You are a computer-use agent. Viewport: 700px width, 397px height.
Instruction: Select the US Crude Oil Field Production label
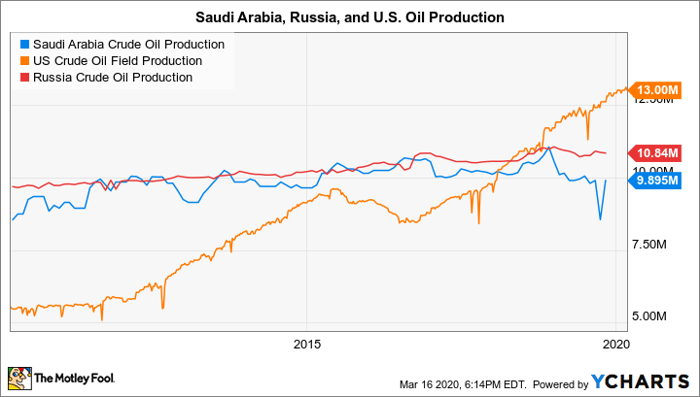(117, 61)
